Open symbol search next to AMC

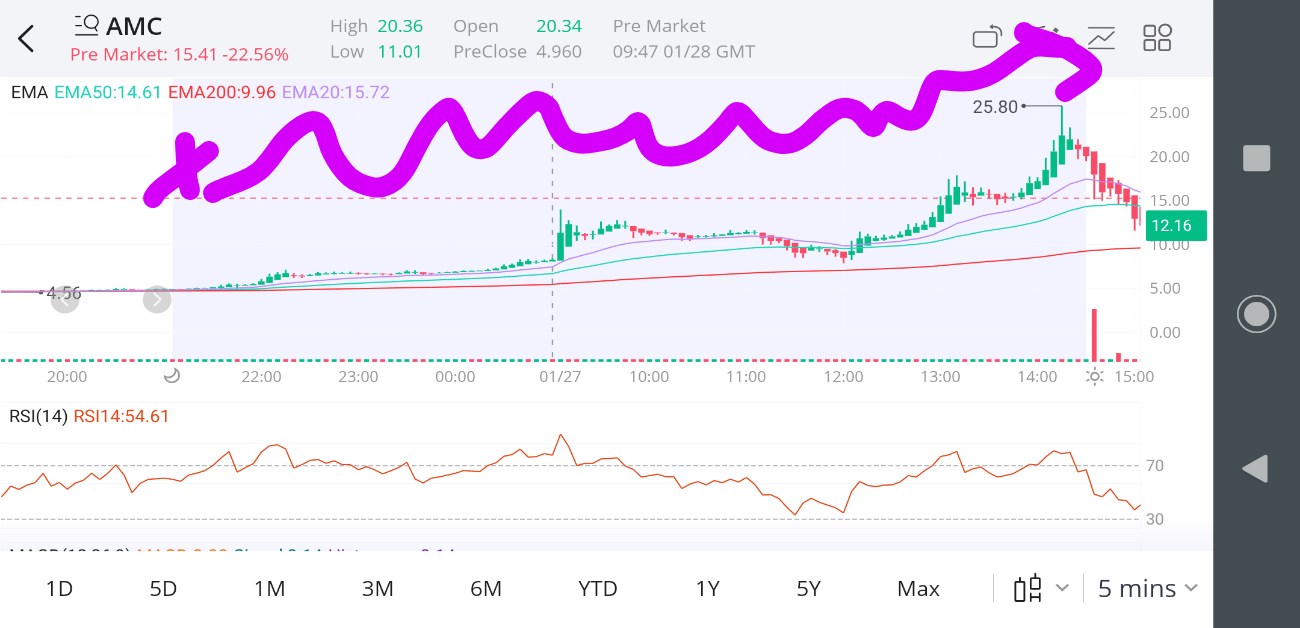[86, 25]
